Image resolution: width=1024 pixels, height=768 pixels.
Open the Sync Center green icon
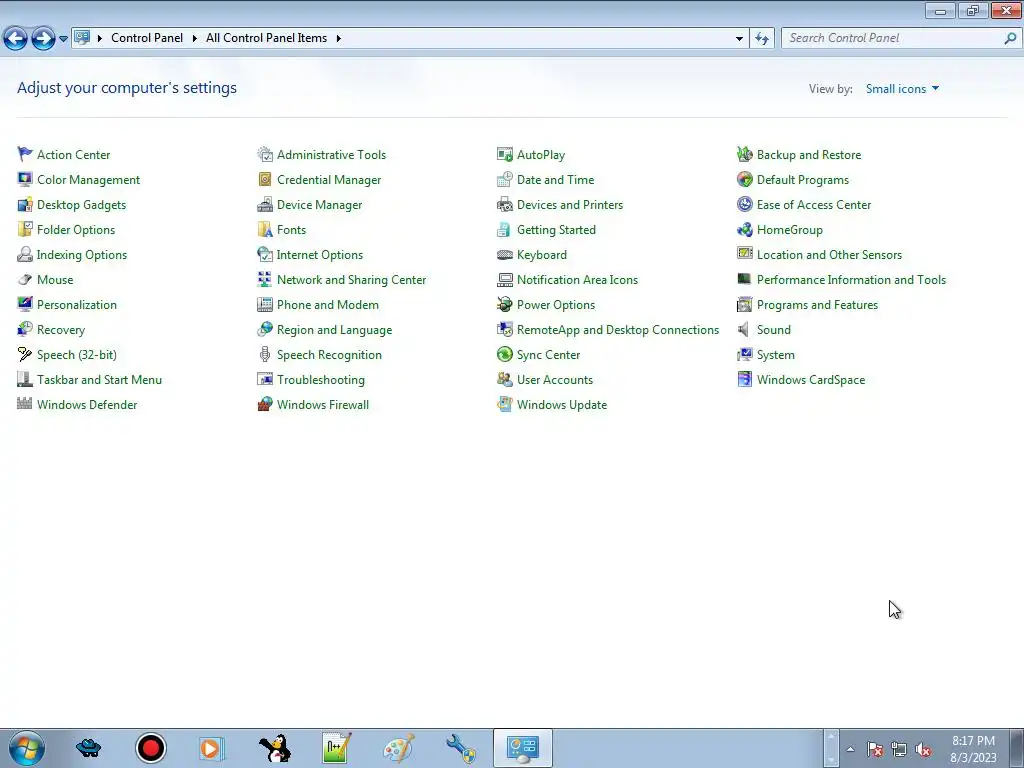(x=505, y=355)
